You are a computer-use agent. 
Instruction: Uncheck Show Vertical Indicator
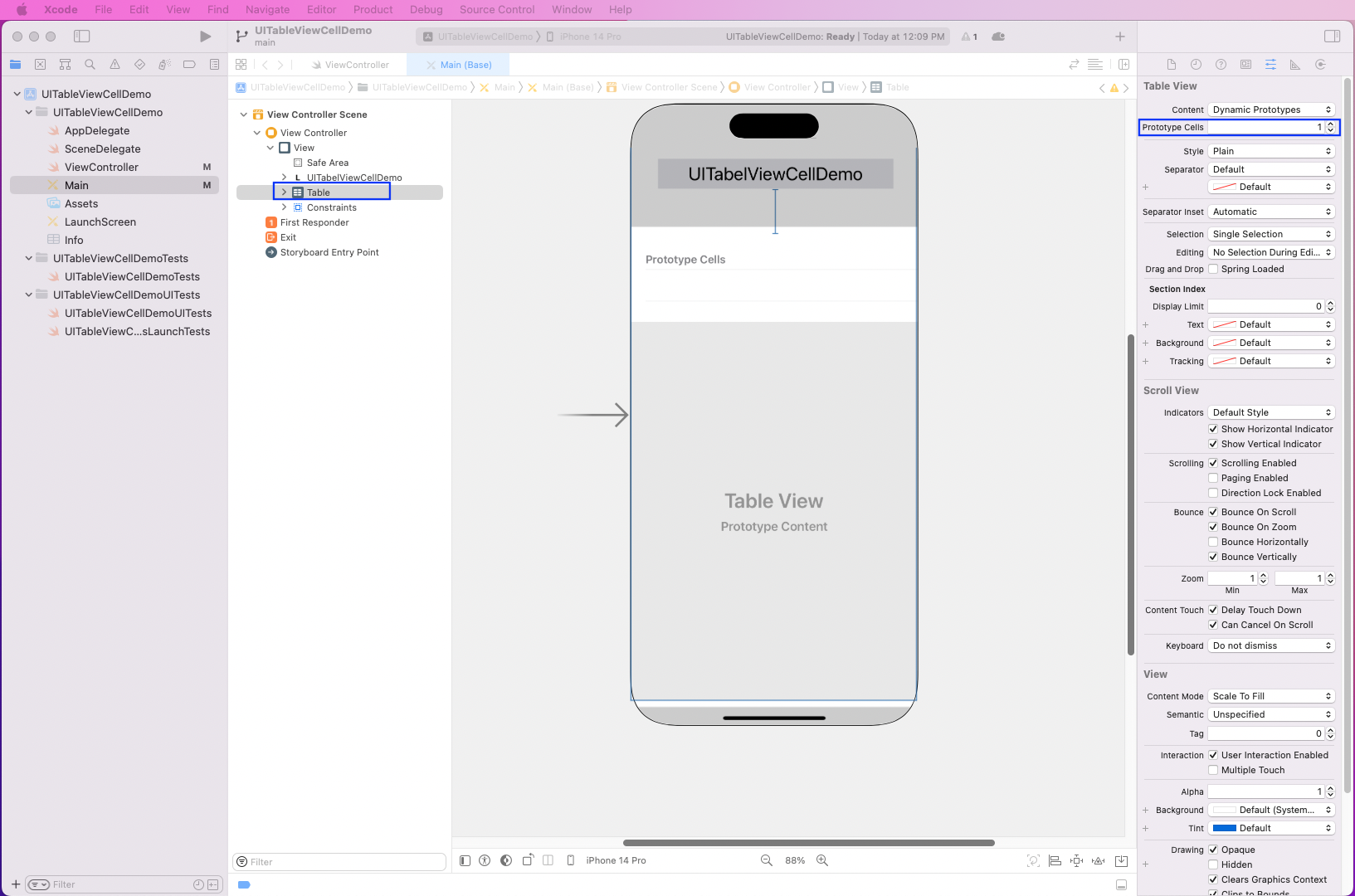[x=1213, y=444]
